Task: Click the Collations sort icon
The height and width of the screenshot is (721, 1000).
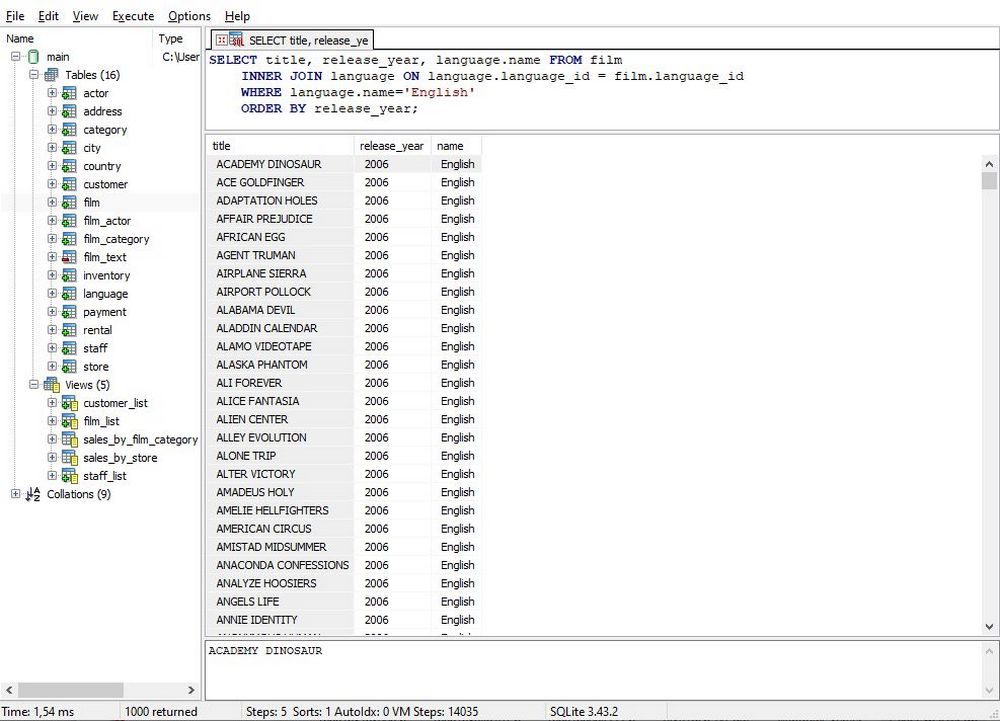Action: 33,495
